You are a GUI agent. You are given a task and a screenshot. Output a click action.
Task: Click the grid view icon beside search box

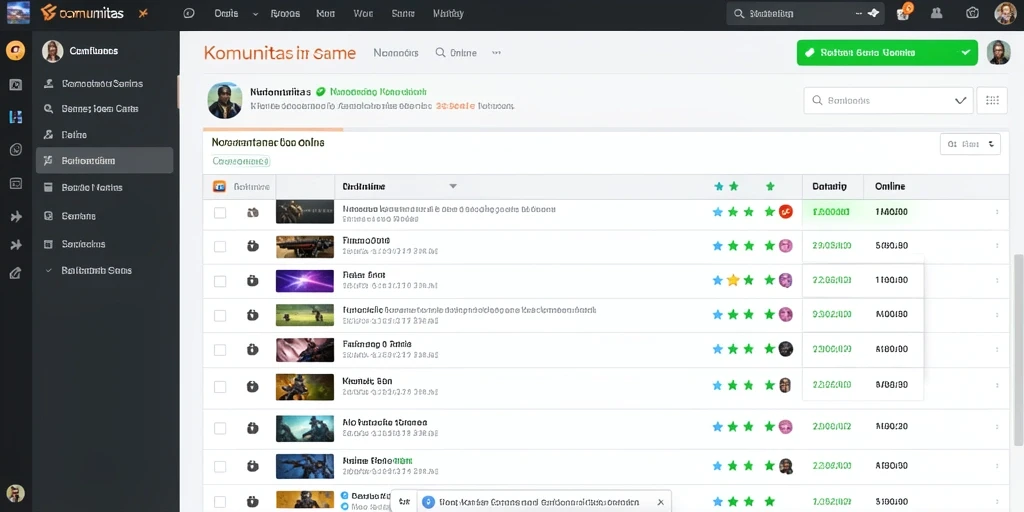pyautogui.click(x=992, y=101)
